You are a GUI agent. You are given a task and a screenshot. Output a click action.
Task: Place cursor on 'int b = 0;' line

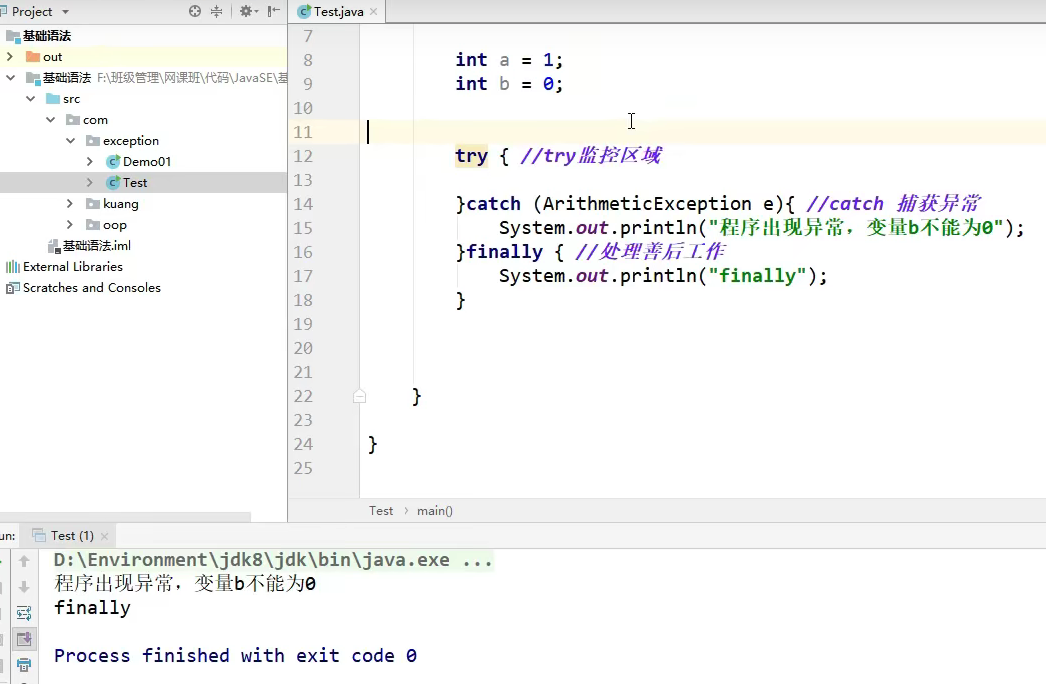click(509, 84)
